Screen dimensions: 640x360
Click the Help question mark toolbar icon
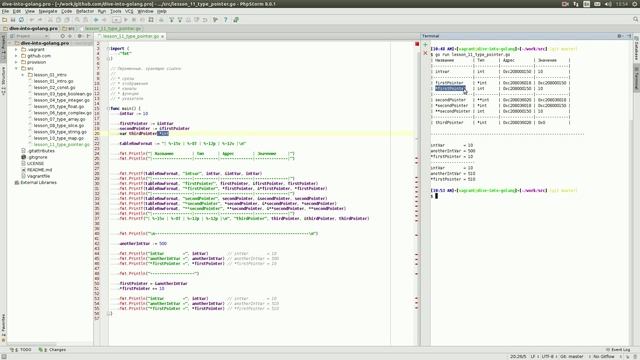pos(225,20)
